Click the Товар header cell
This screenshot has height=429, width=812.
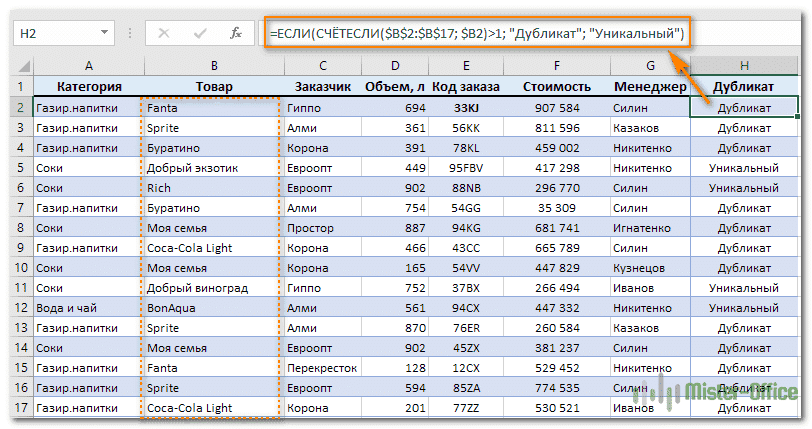(x=213, y=87)
